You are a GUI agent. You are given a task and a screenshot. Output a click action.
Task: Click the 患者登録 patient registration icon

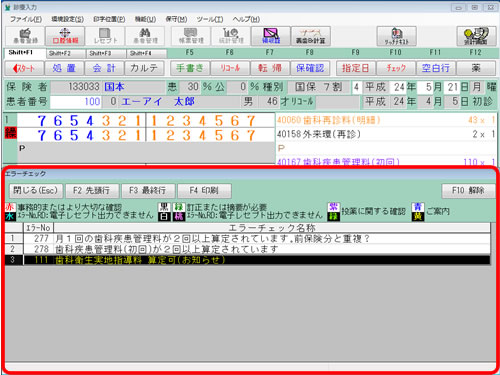[x=25, y=36]
